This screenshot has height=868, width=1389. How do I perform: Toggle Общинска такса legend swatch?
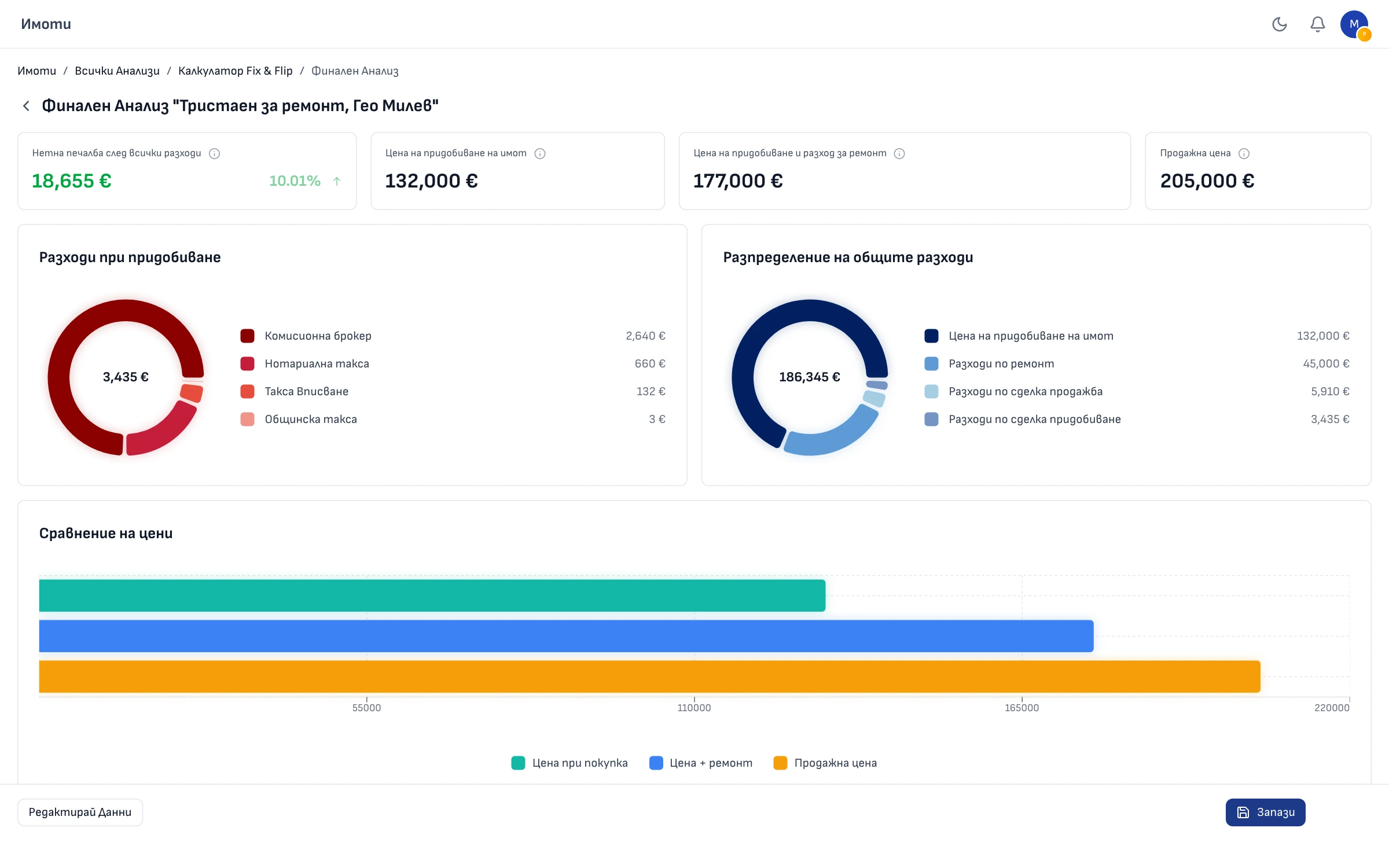[x=247, y=419]
